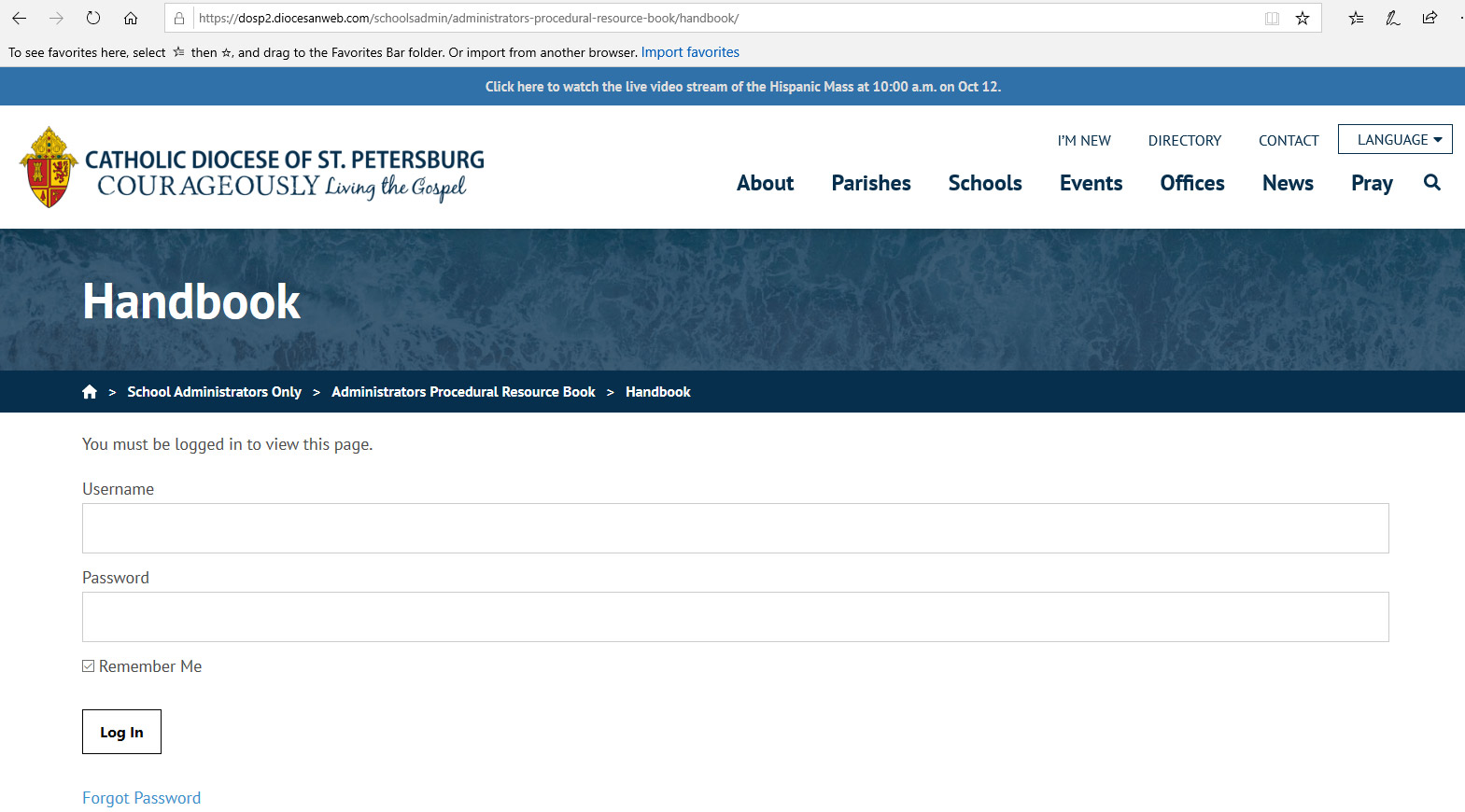Click the browser home icon

[131, 18]
